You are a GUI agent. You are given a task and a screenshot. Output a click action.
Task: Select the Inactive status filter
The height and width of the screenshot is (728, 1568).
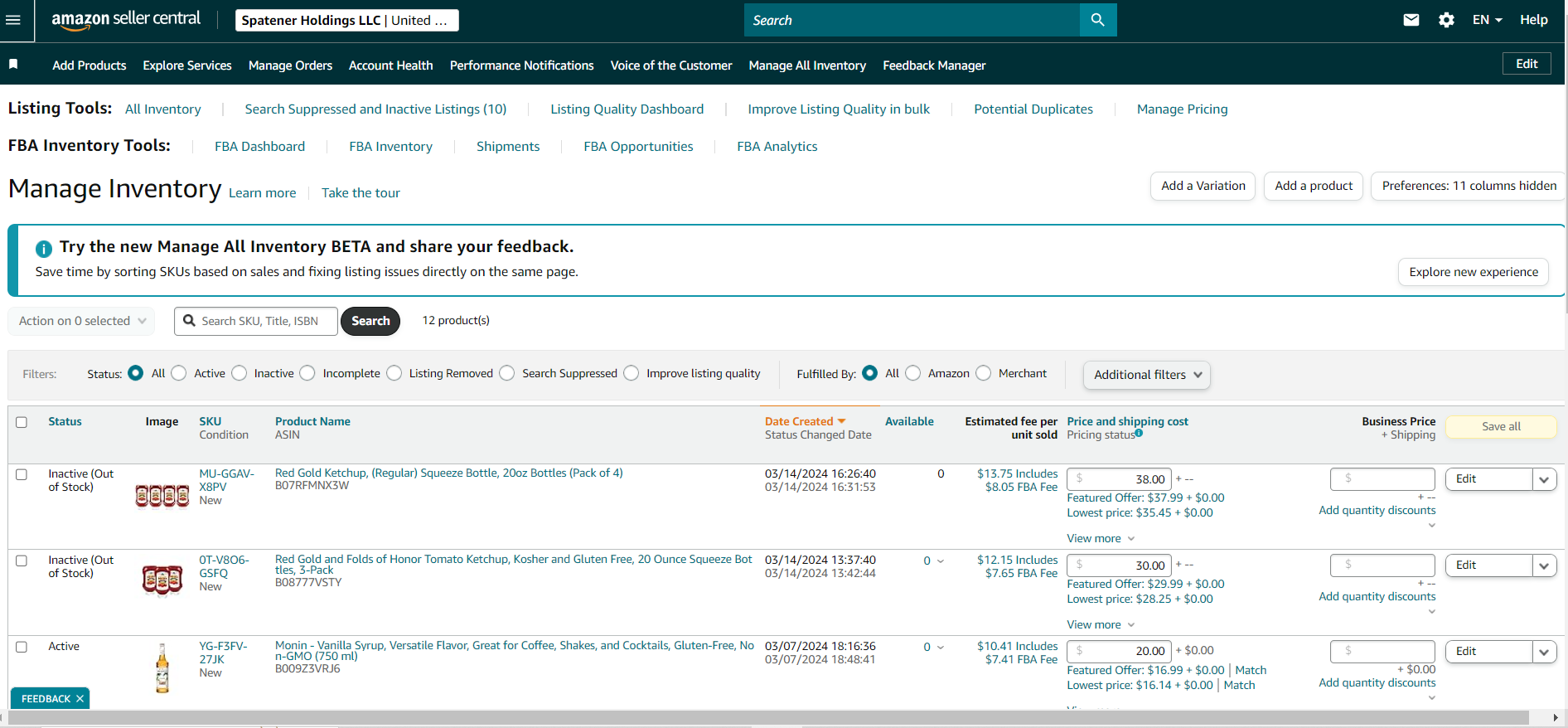[x=240, y=373]
